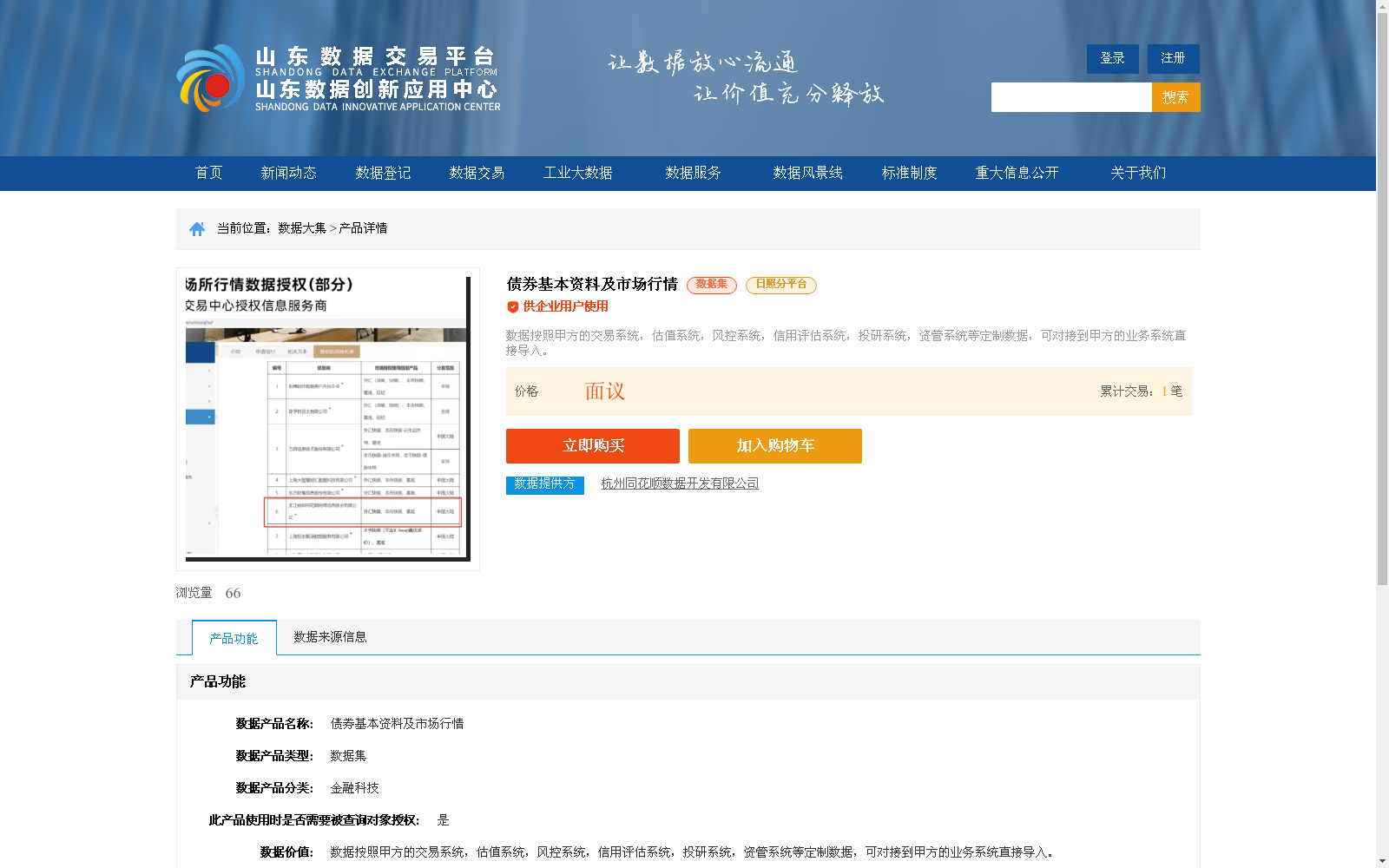Click the orange 搜索 search button
Viewport: 1389px width, 868px height.
click(x=1175, y=97)
